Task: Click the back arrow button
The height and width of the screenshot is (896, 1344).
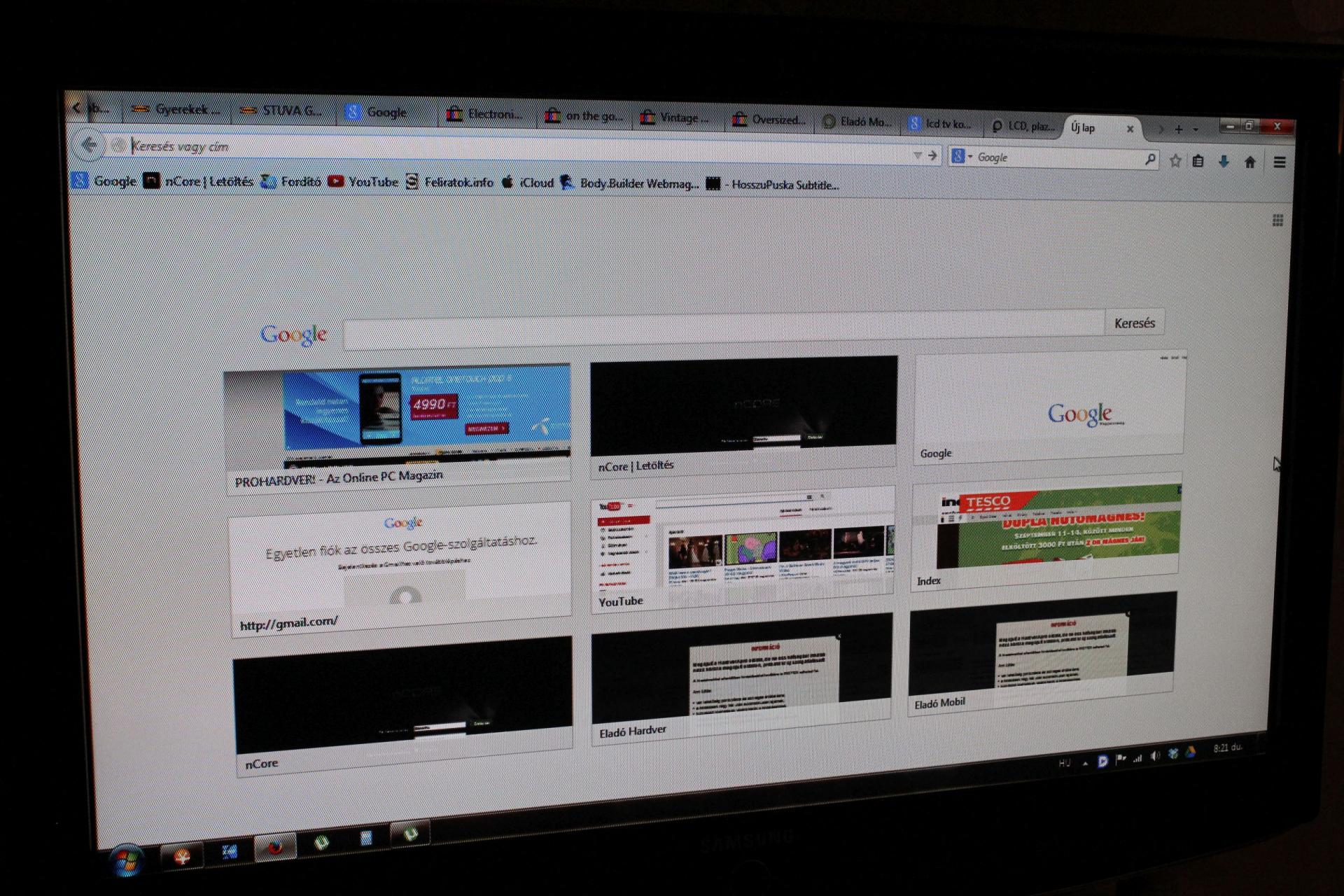Action: click(x=89, y=145)
